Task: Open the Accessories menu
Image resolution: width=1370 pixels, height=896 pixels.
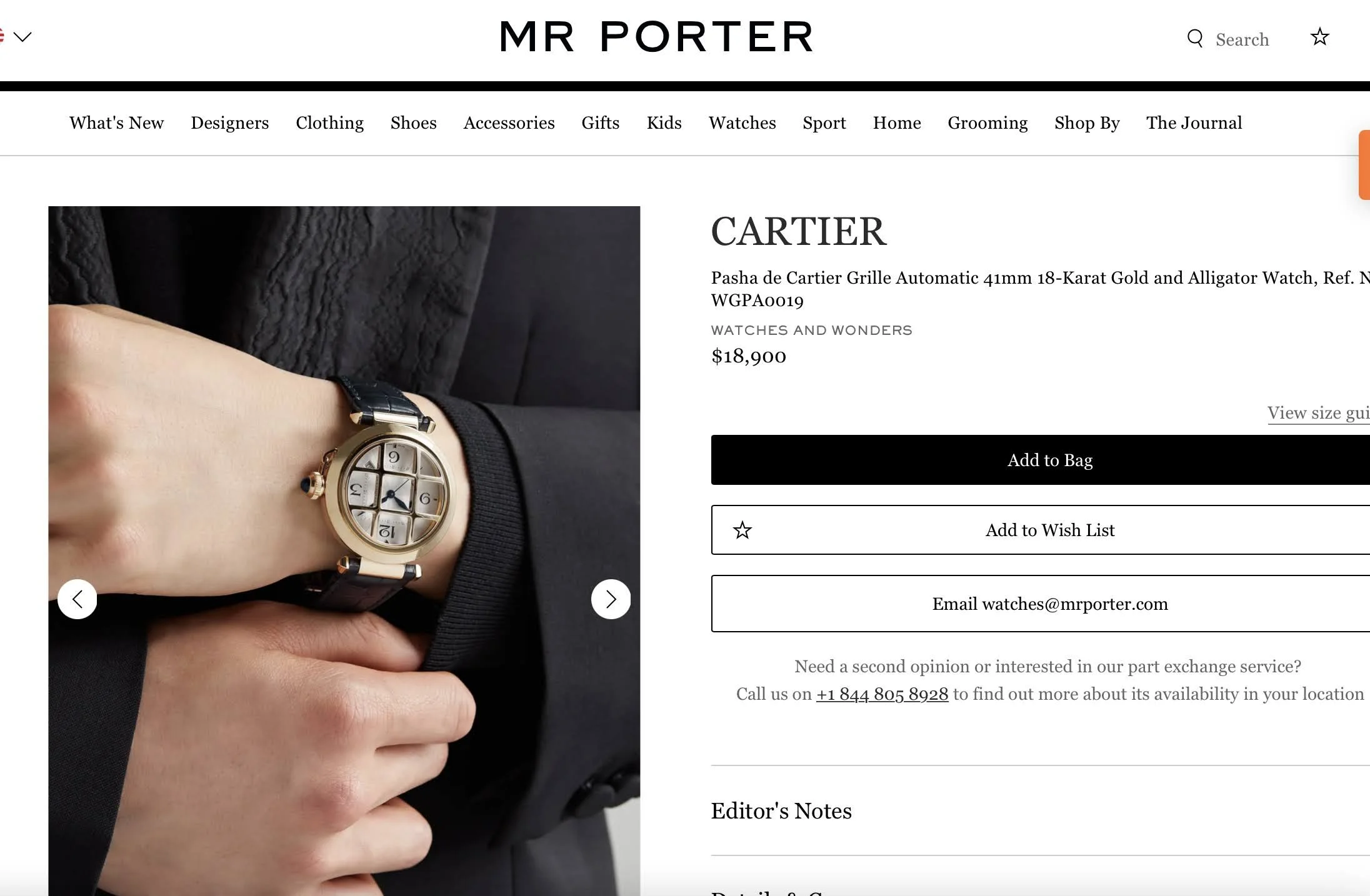Action: [509, 123]
